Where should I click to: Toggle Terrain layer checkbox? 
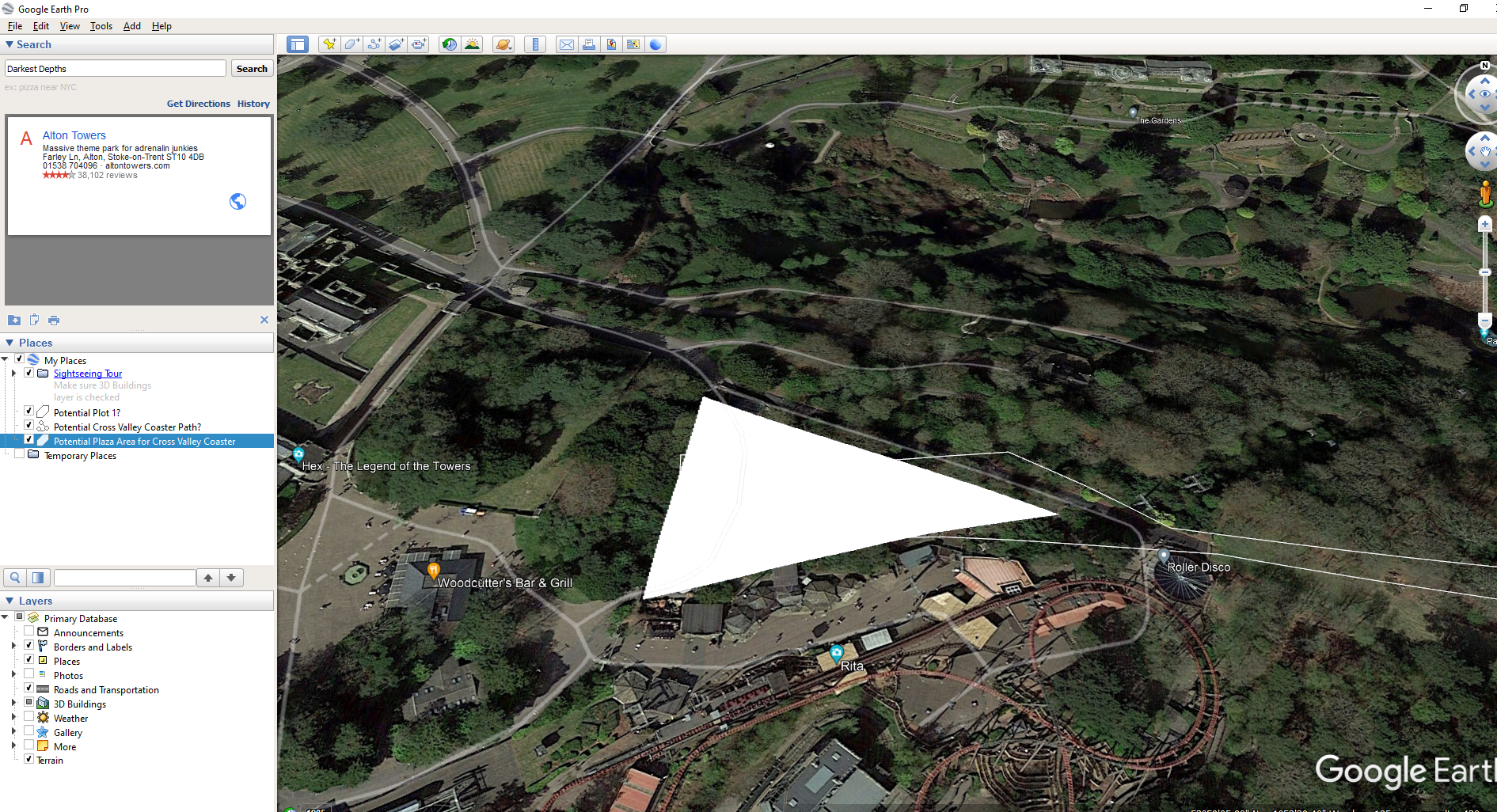(29, 759)
